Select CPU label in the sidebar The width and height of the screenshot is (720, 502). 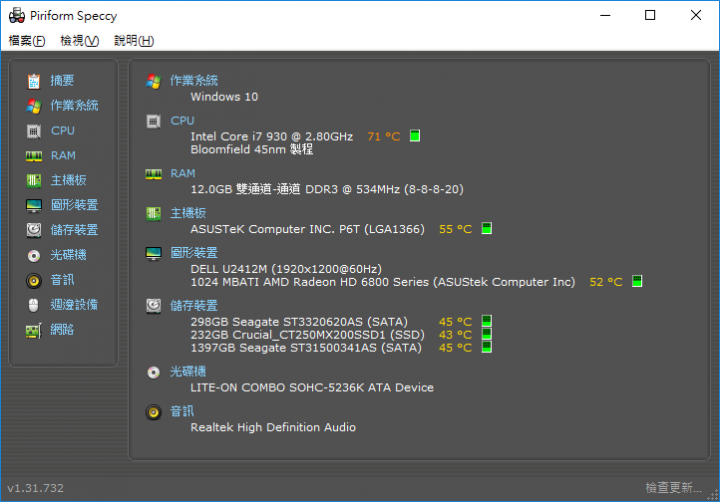(62, 130)
